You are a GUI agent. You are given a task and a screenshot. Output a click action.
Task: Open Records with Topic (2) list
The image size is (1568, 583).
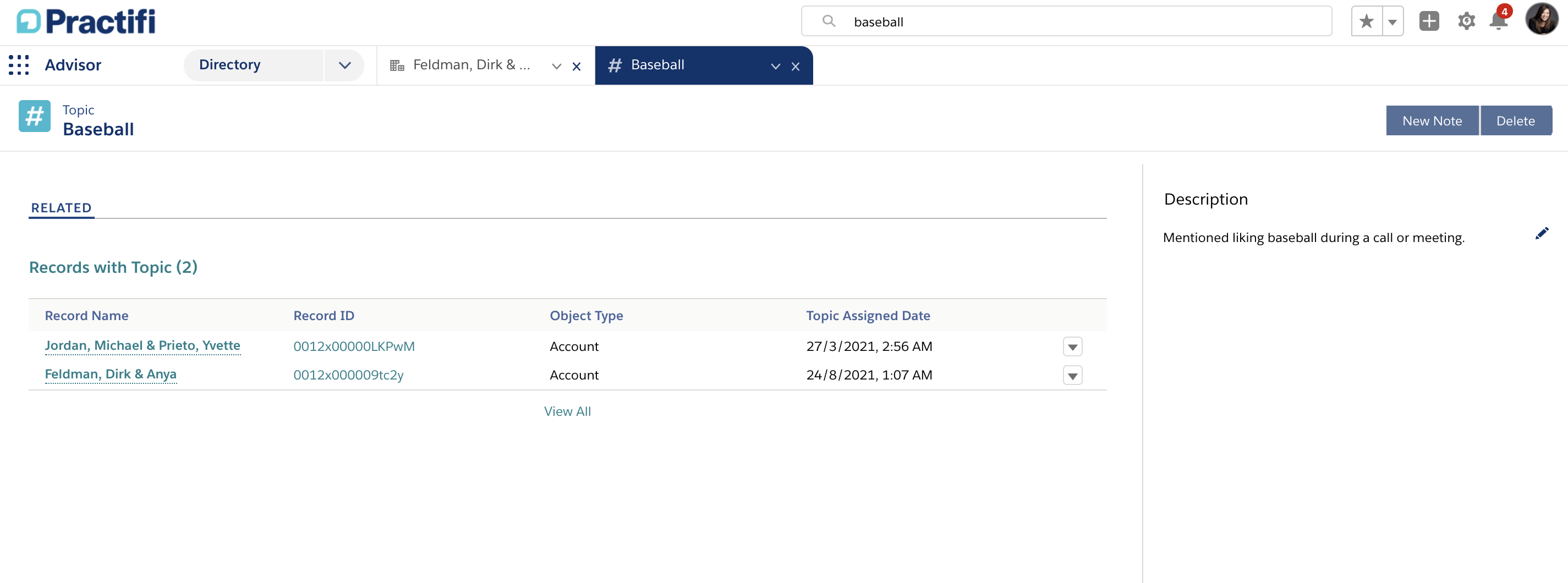click(x=113, y=267)
